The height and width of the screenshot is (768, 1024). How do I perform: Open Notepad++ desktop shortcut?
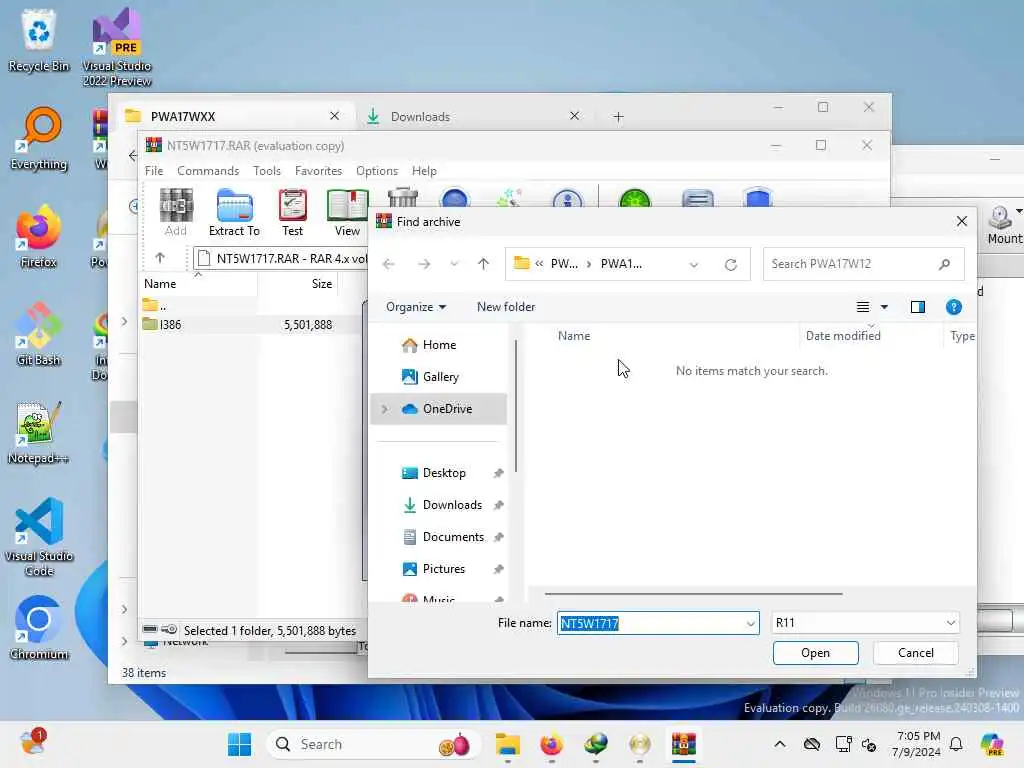(x=39, y=433)
